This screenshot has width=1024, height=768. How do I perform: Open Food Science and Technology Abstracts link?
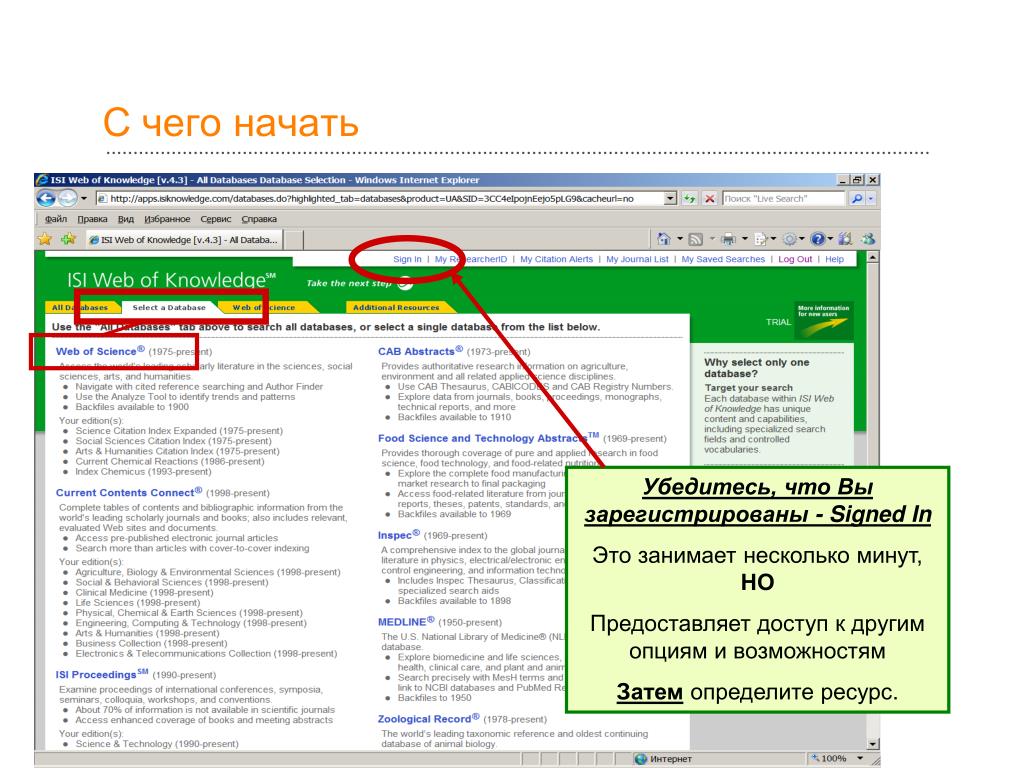(x=488, y=438)
